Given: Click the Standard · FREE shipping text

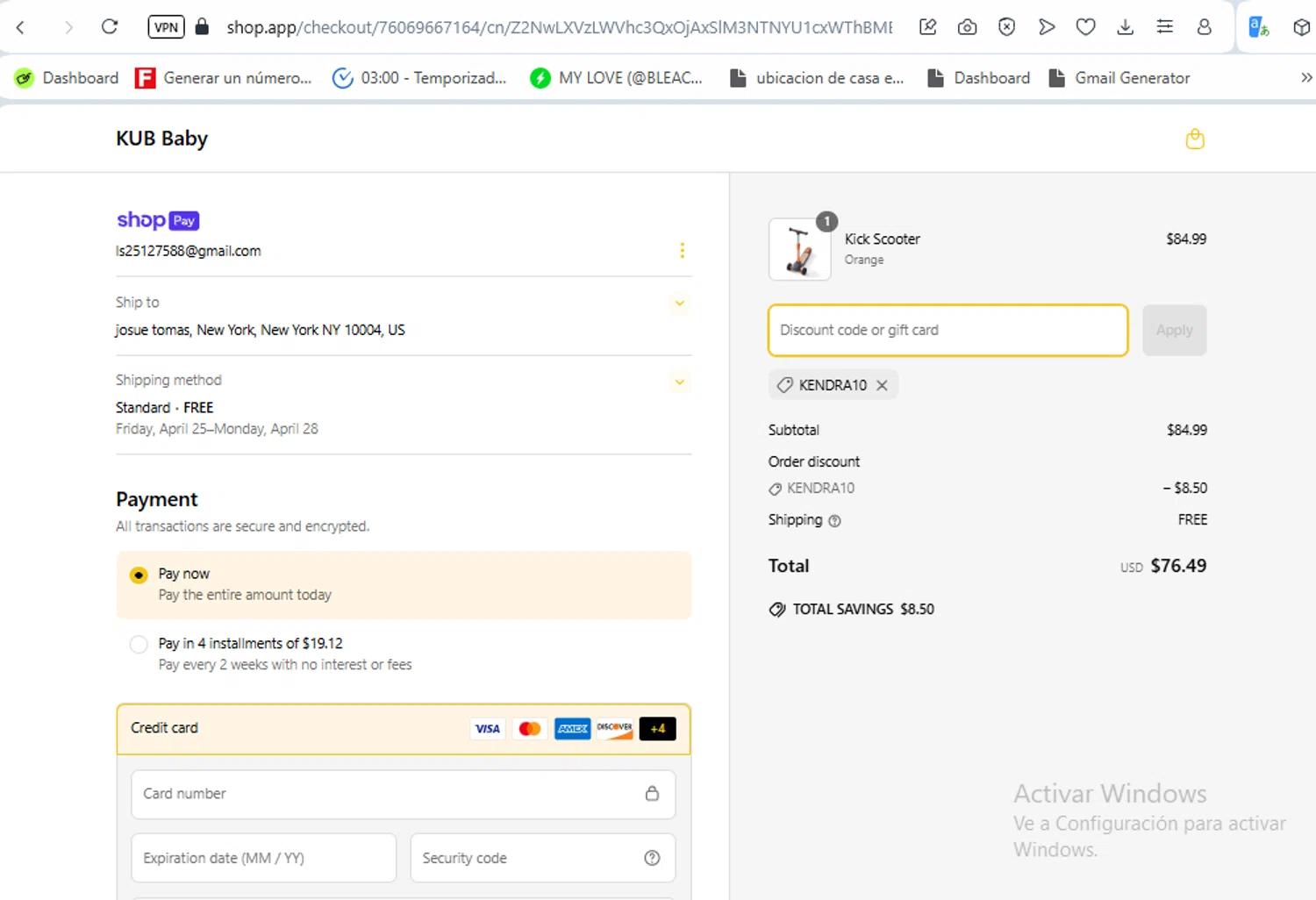Looking at the screenshot, I should coord(164,407).
